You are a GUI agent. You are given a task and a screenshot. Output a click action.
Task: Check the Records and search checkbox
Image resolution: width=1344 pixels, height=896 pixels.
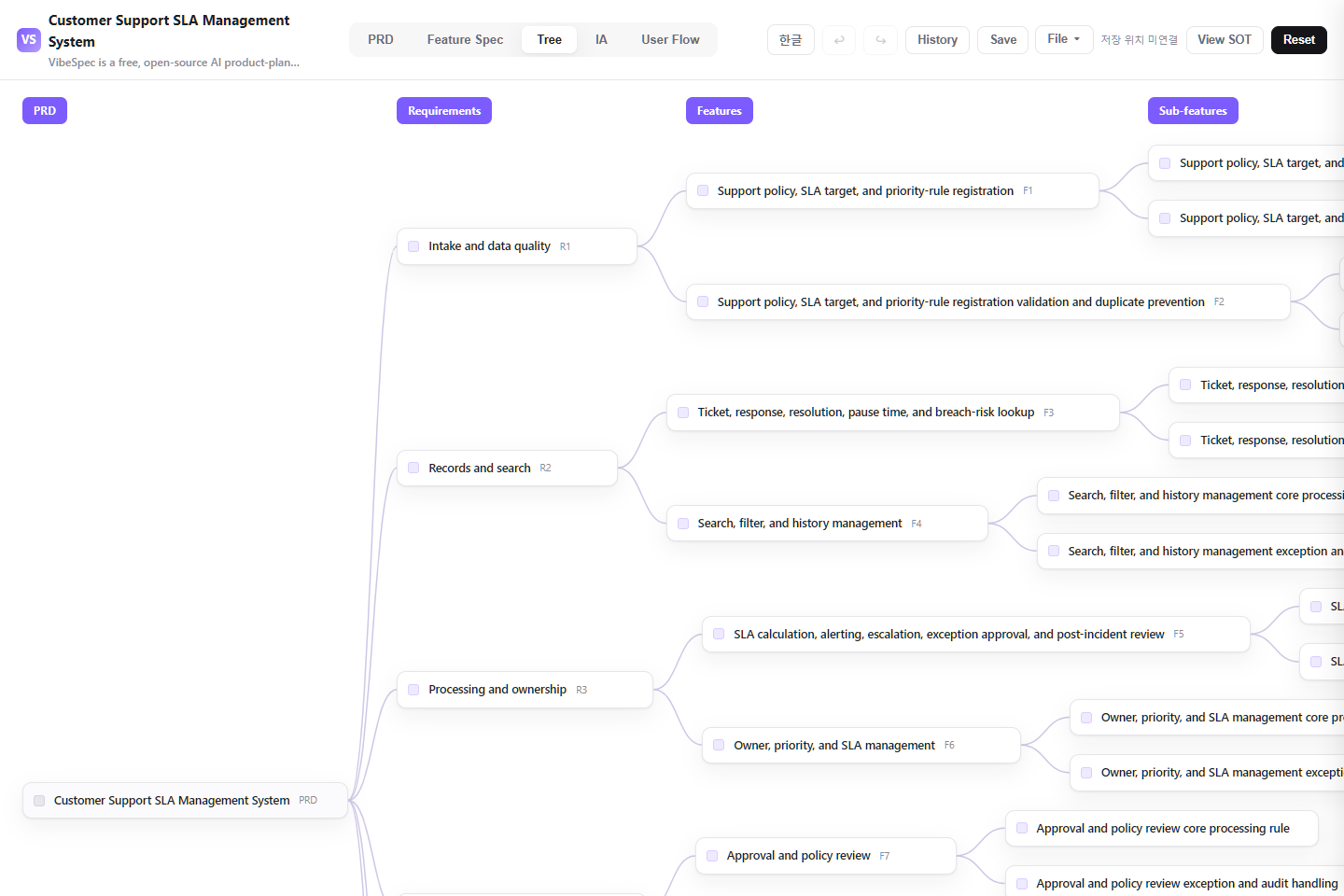(x=413, y=468)
